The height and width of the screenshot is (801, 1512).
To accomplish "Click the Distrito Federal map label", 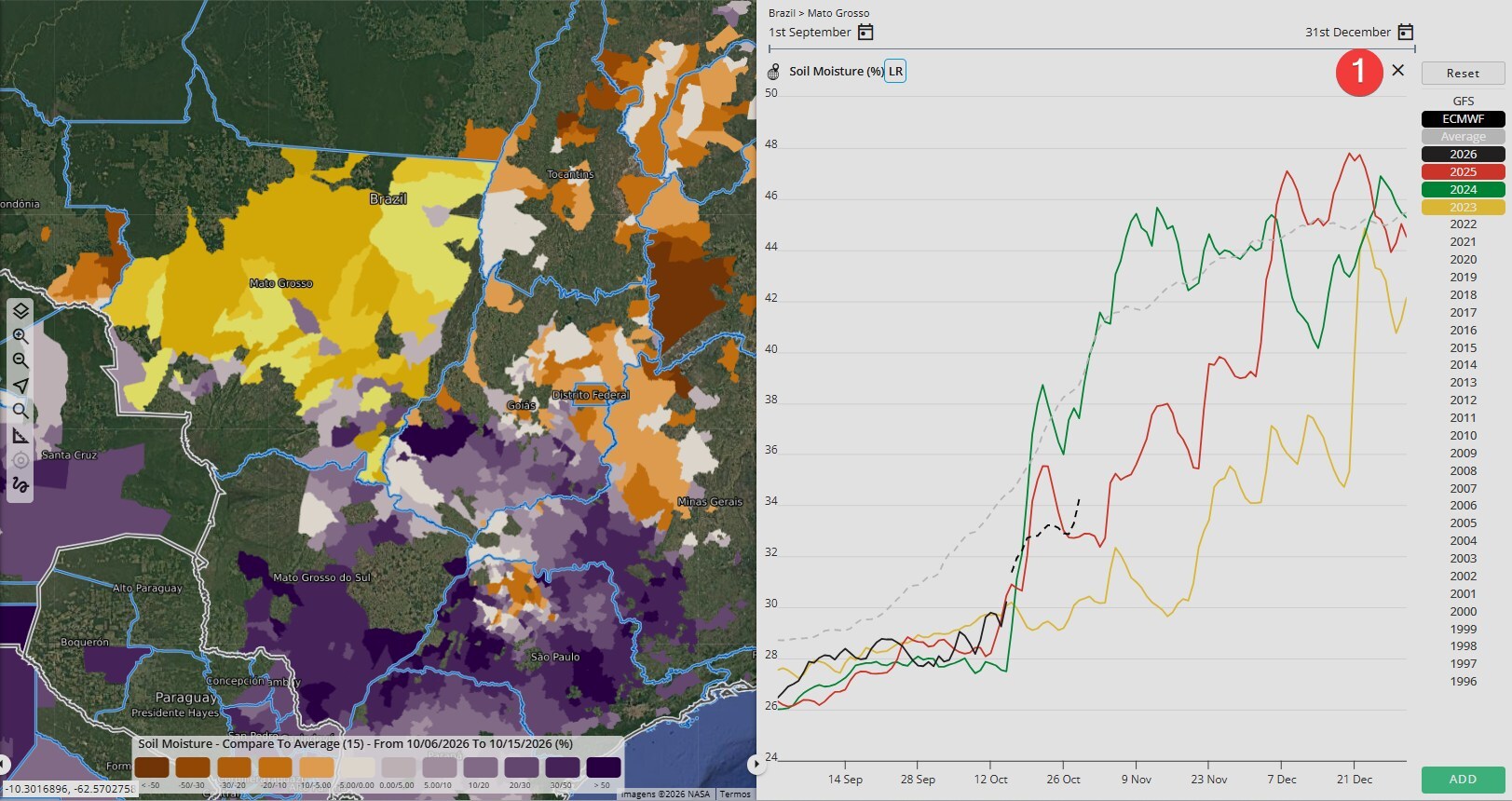I will tap(591, 395).
